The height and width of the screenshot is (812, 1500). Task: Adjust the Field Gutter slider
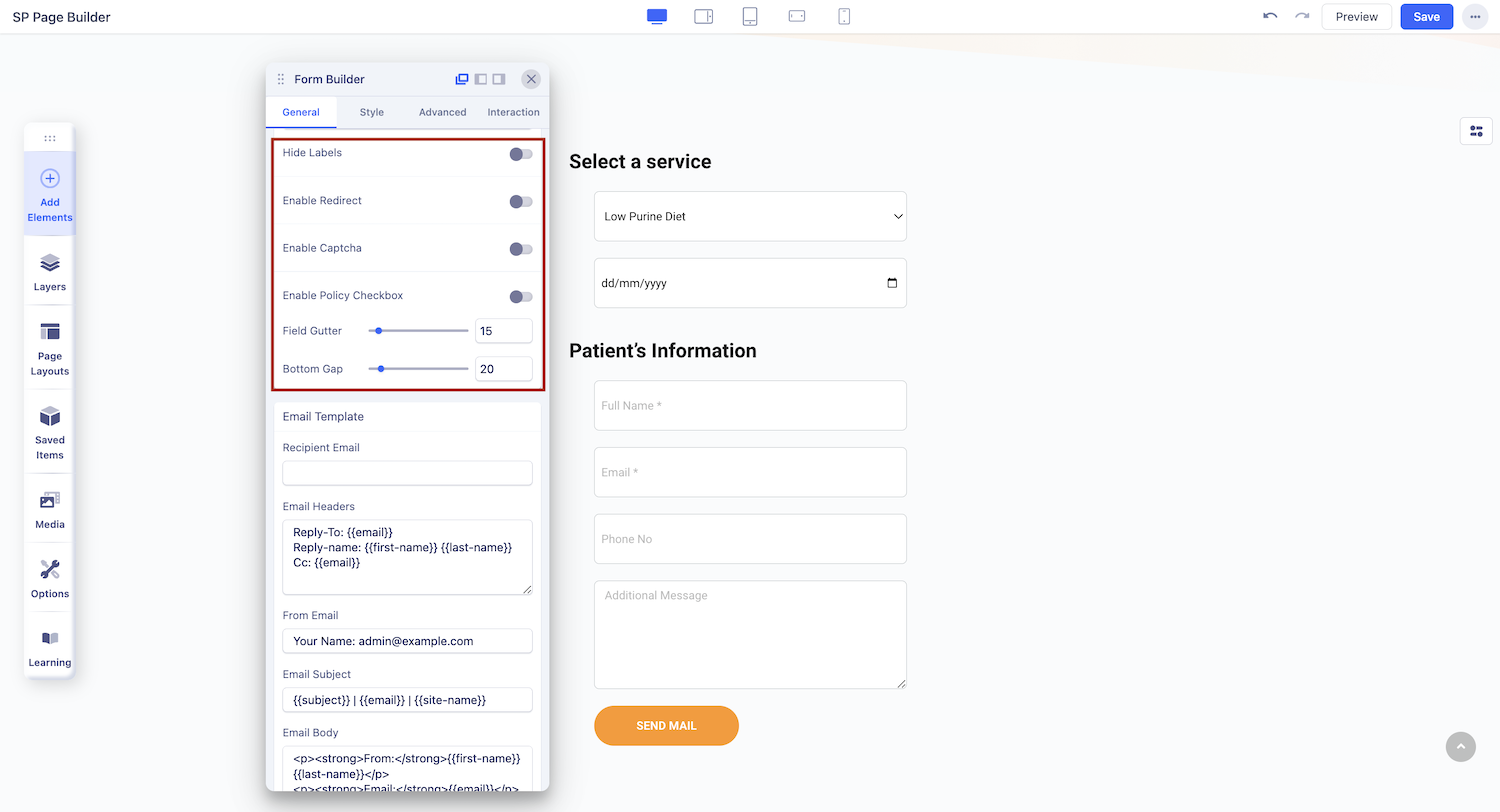[379, 331]
